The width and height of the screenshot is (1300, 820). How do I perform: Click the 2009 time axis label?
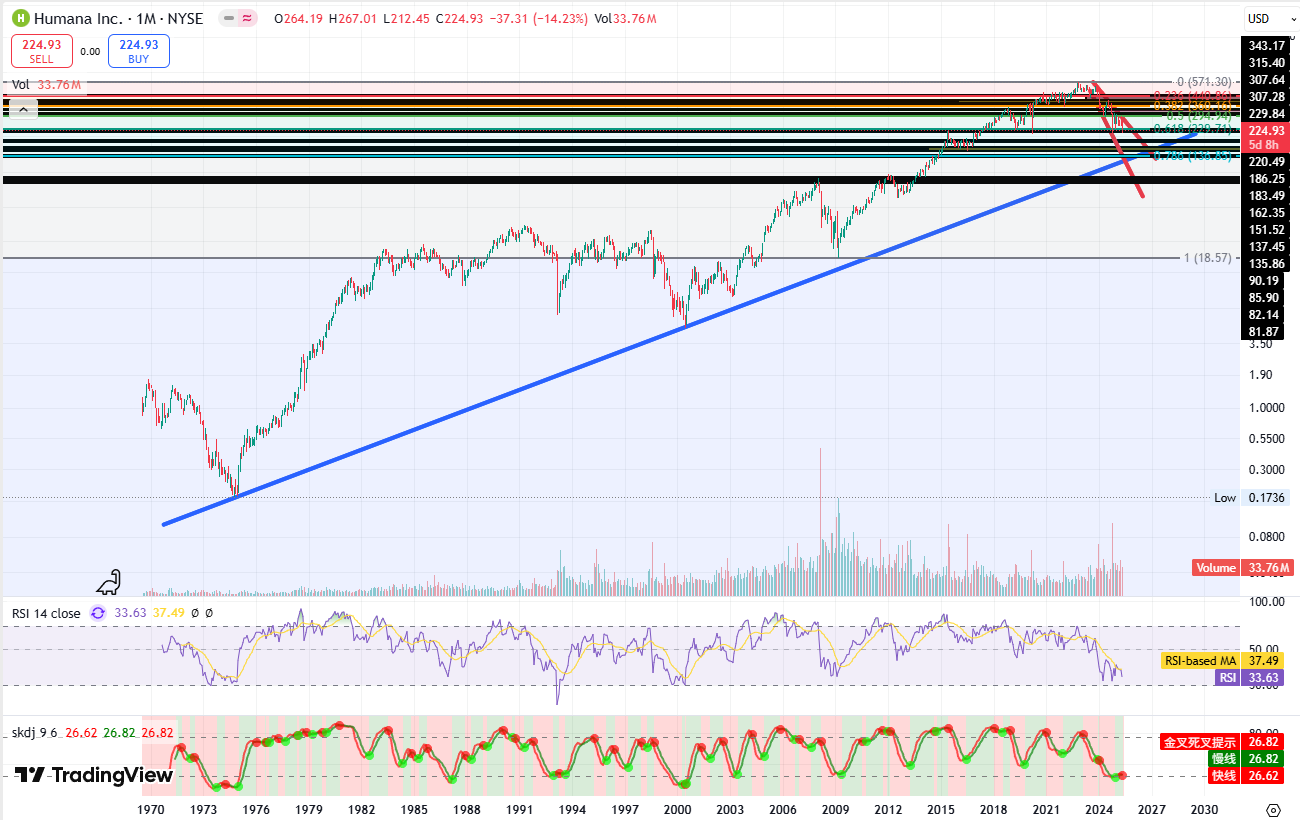click(x=836, y=809)
